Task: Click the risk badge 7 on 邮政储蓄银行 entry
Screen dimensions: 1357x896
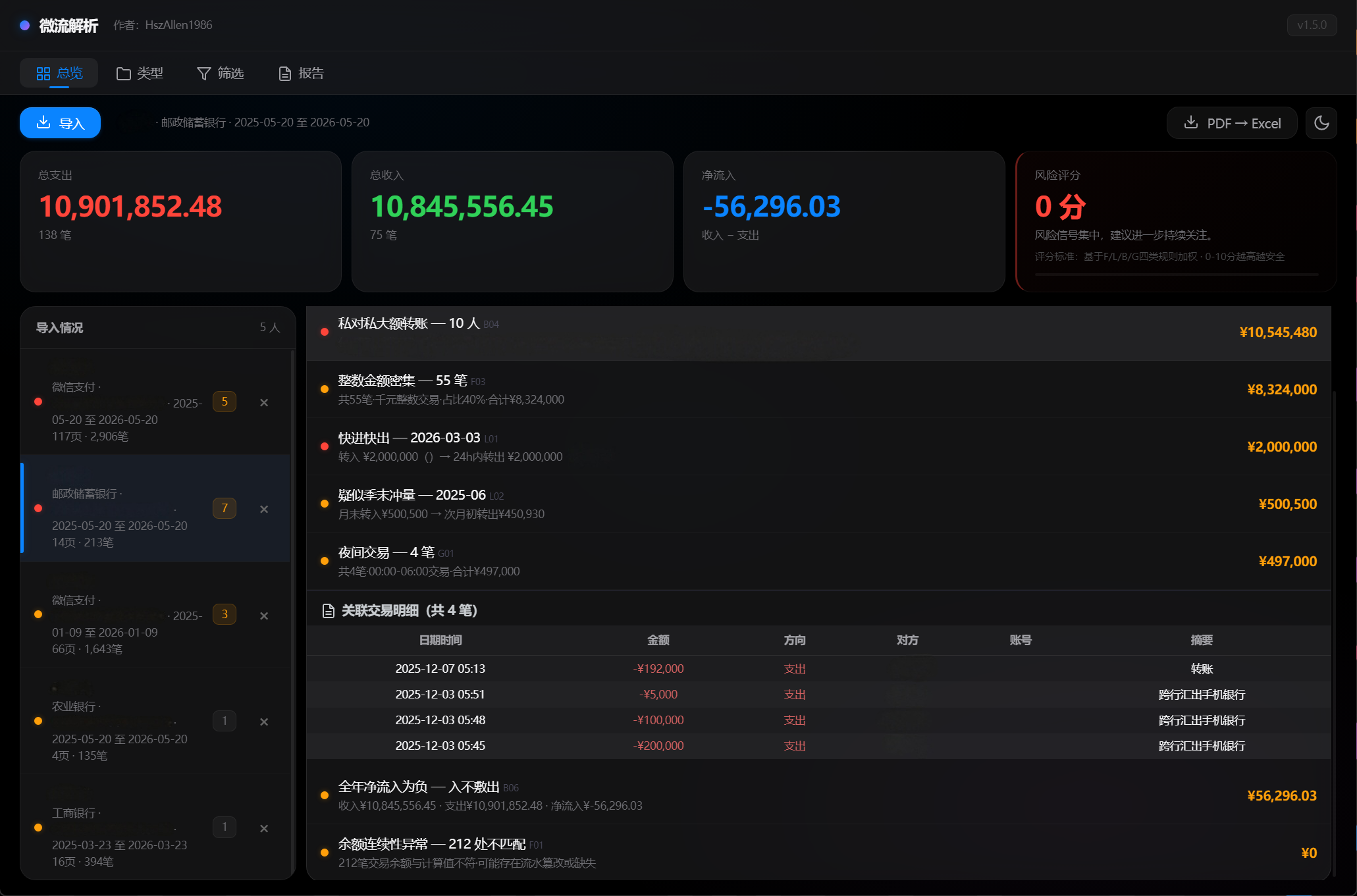Action: click(x=225, y=508)
